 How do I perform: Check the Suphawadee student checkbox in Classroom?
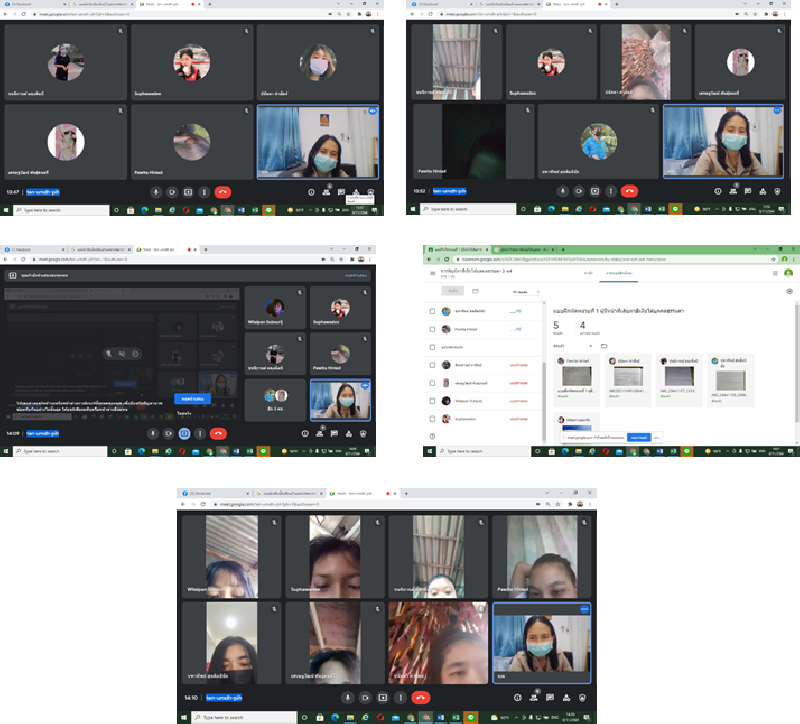(432, 419)
